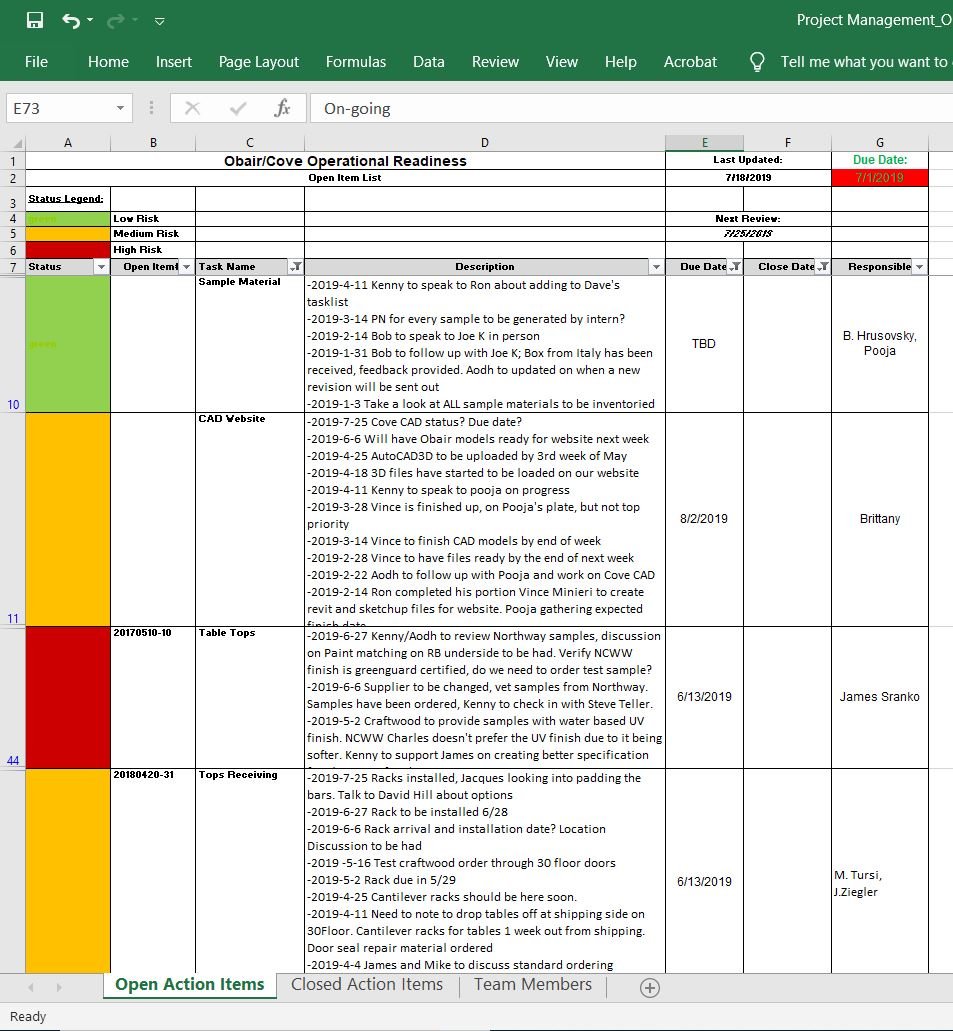The image size is (953, 1031).
Task: Open the Responsible column filter dropdown
Action: tap(919, 267)
